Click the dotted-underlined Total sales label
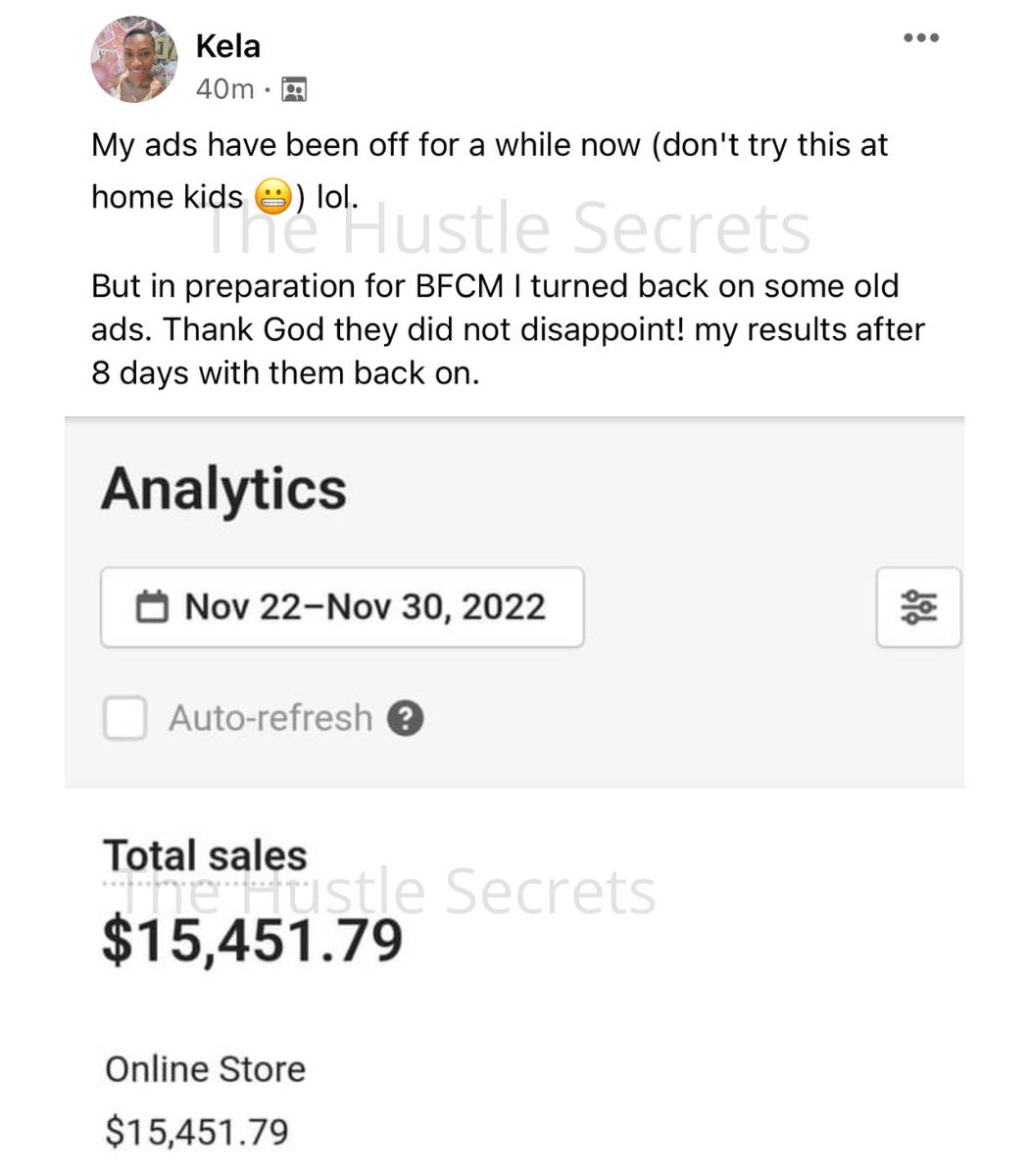The height and width of the screenshot is (1176, 1029). [x=205, y=857]
